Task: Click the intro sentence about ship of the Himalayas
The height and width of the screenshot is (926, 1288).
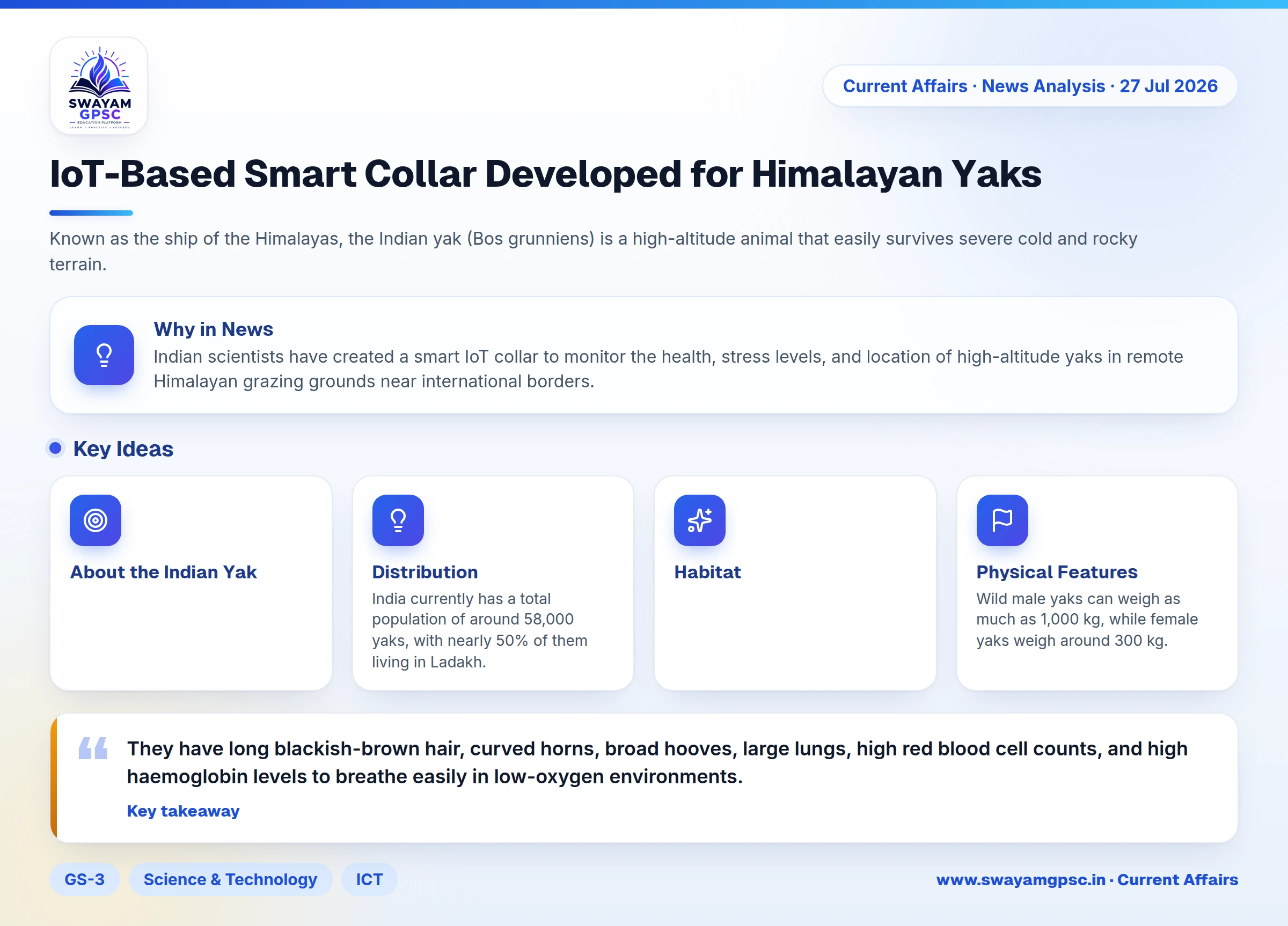Action: 594,251
